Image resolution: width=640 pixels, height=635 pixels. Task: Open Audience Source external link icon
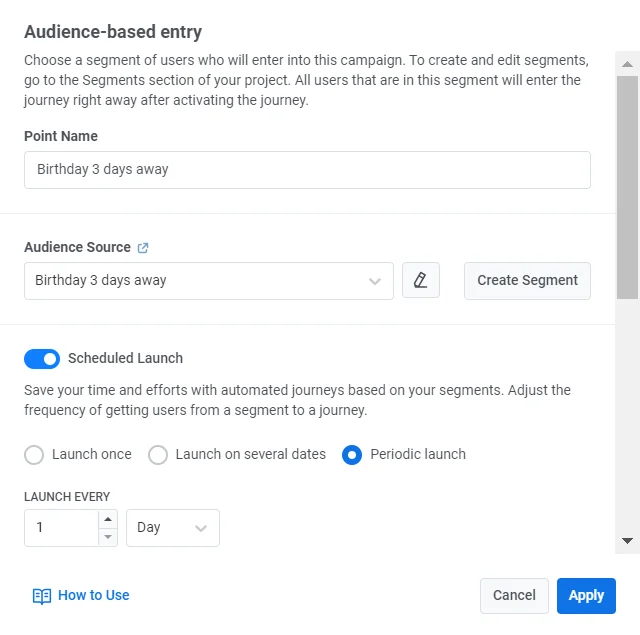click(x=143, y=248)
